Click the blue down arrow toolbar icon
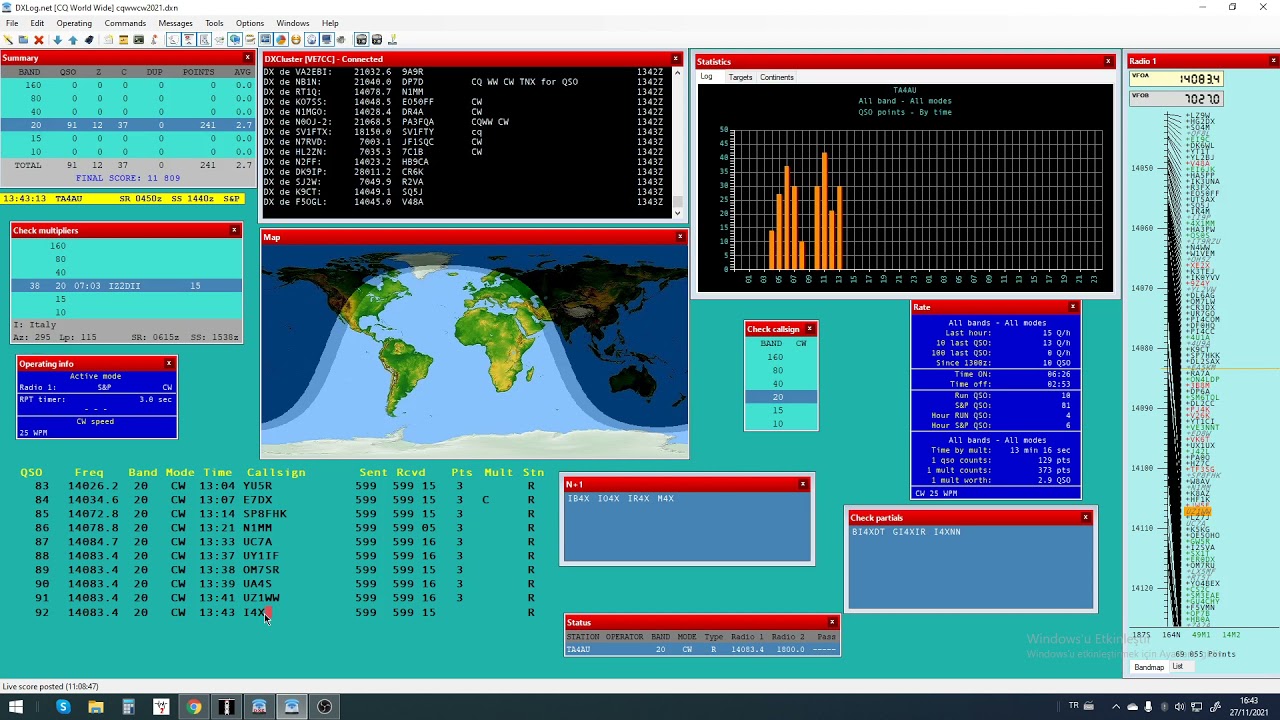1280x720 pixels. 57,40
